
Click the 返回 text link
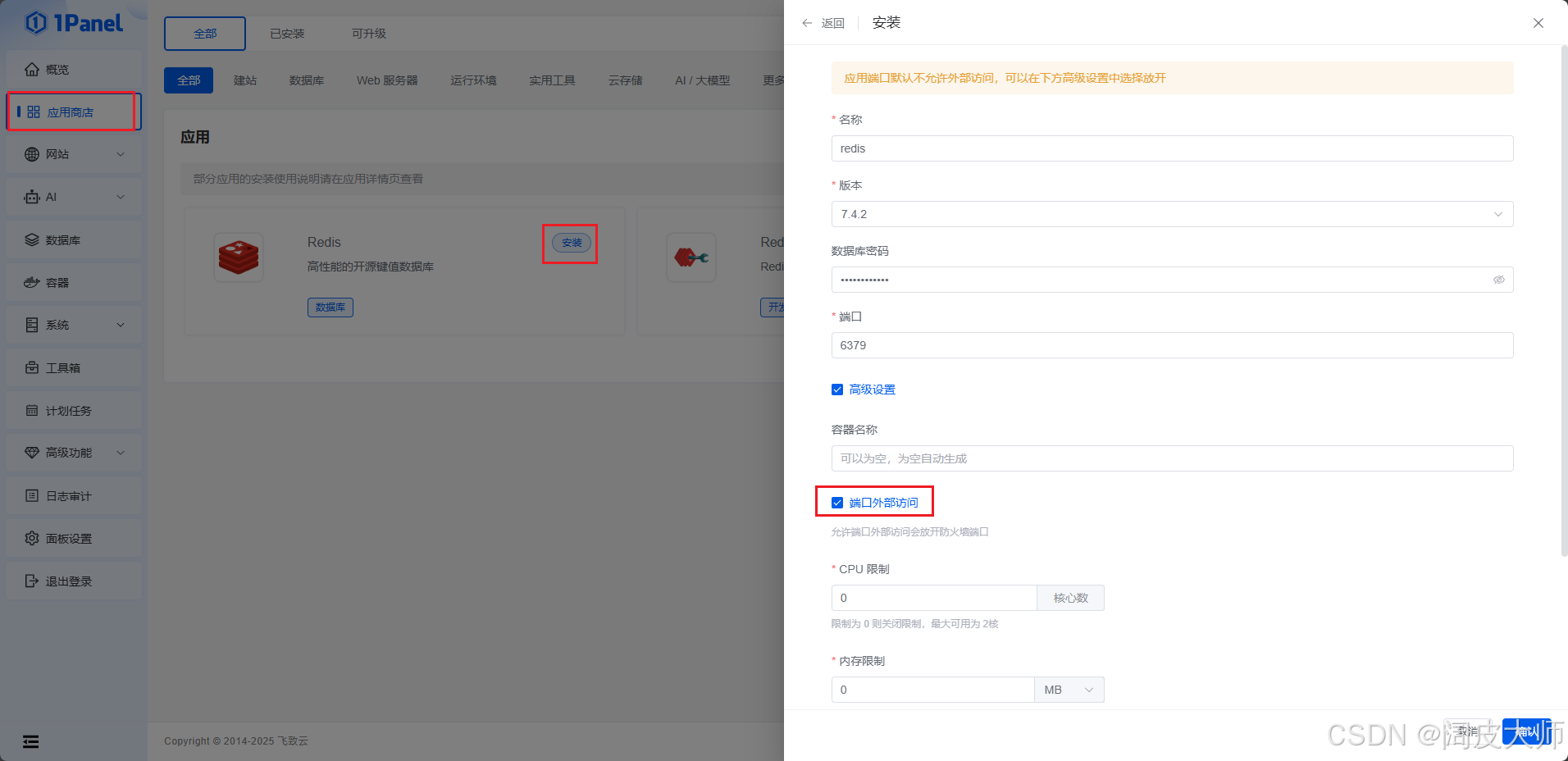833,23
